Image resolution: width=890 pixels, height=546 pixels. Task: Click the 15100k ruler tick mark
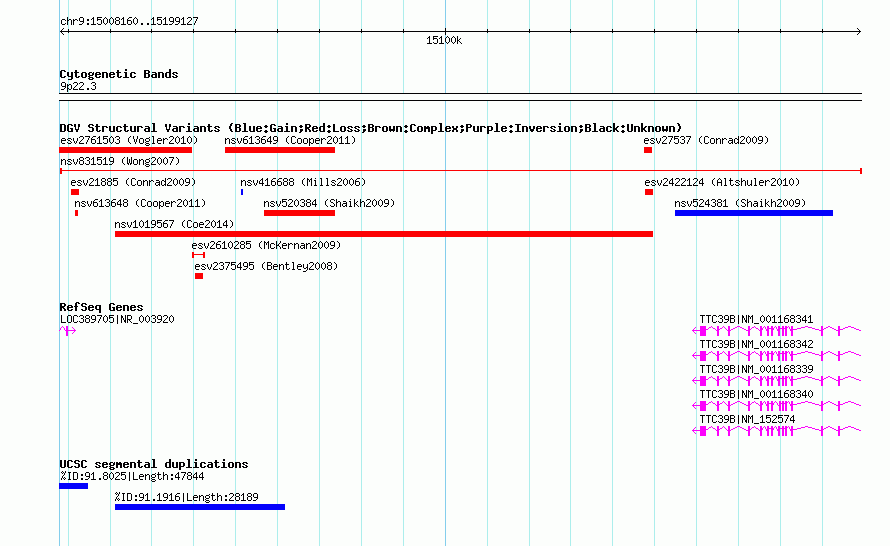tap(445, 31)
